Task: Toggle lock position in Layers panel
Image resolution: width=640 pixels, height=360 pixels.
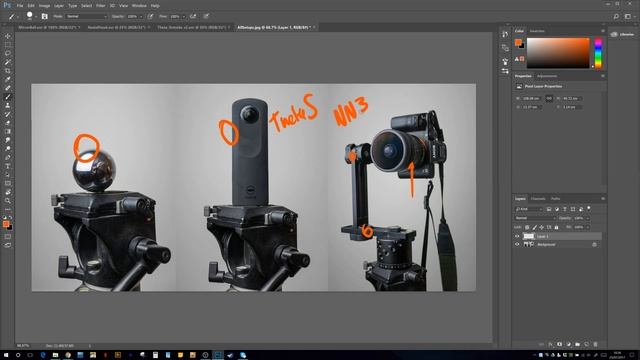Action: pos(542,227)
